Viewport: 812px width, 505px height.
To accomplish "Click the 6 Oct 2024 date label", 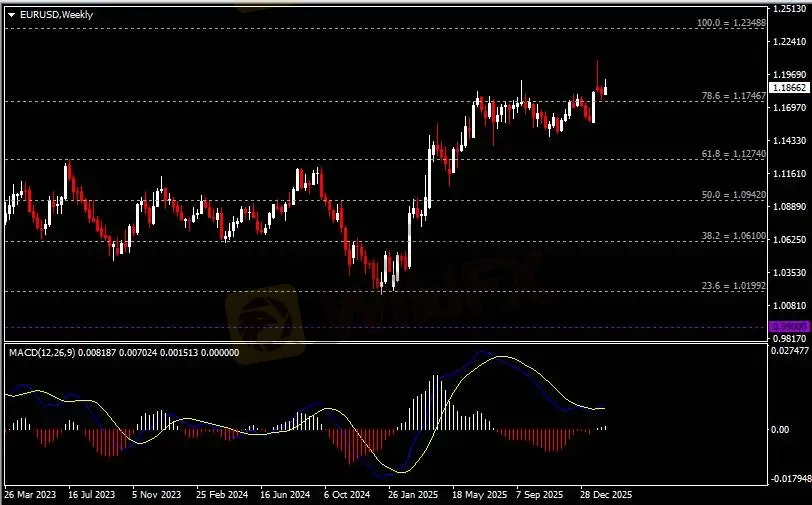I will tap(346, 495).
